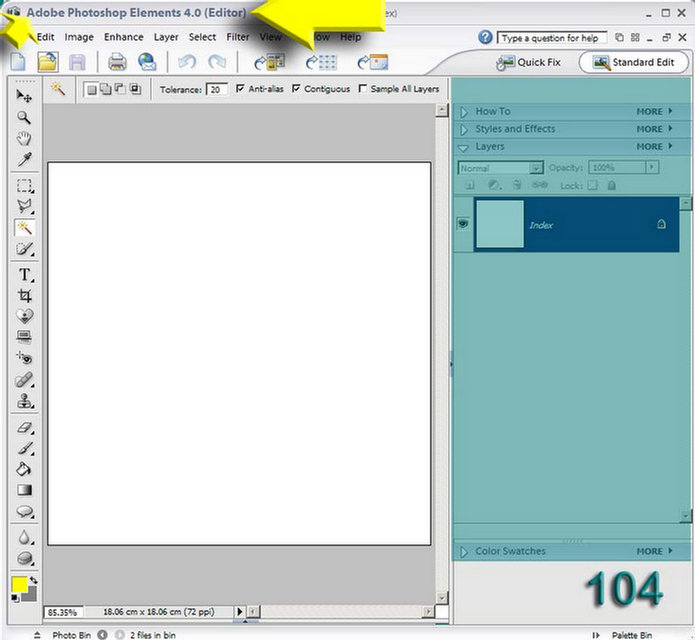Select the Hand tool
Screen dimensions: 695x640
24,138
